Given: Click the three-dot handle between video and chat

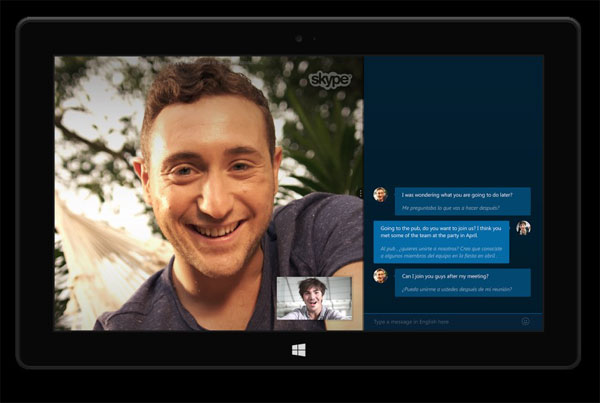Looking at the screenshot, I should (x=359, y=192).
